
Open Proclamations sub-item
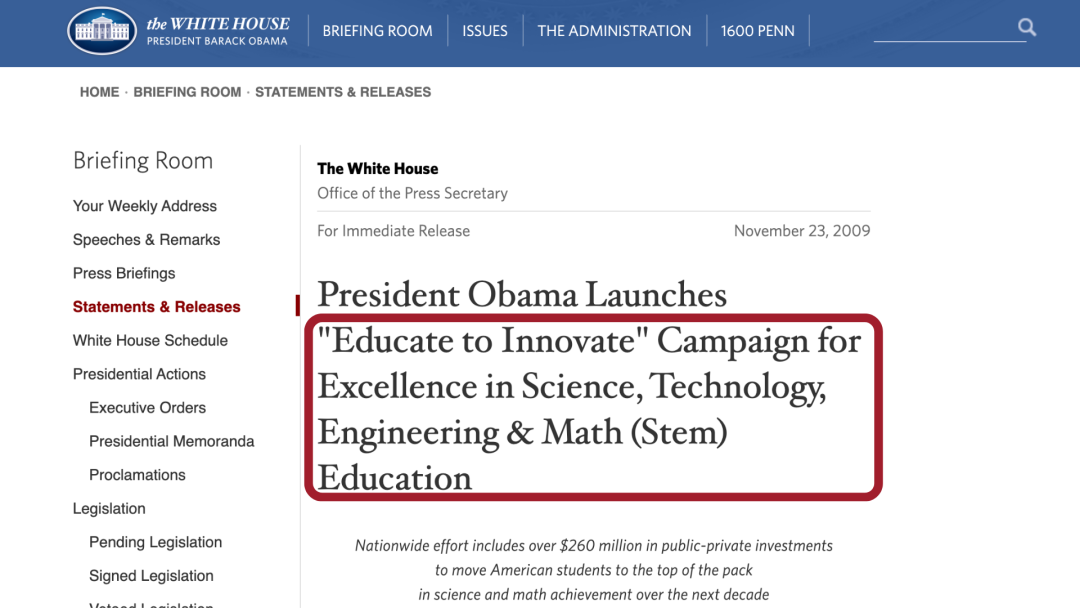click(137, 475)
